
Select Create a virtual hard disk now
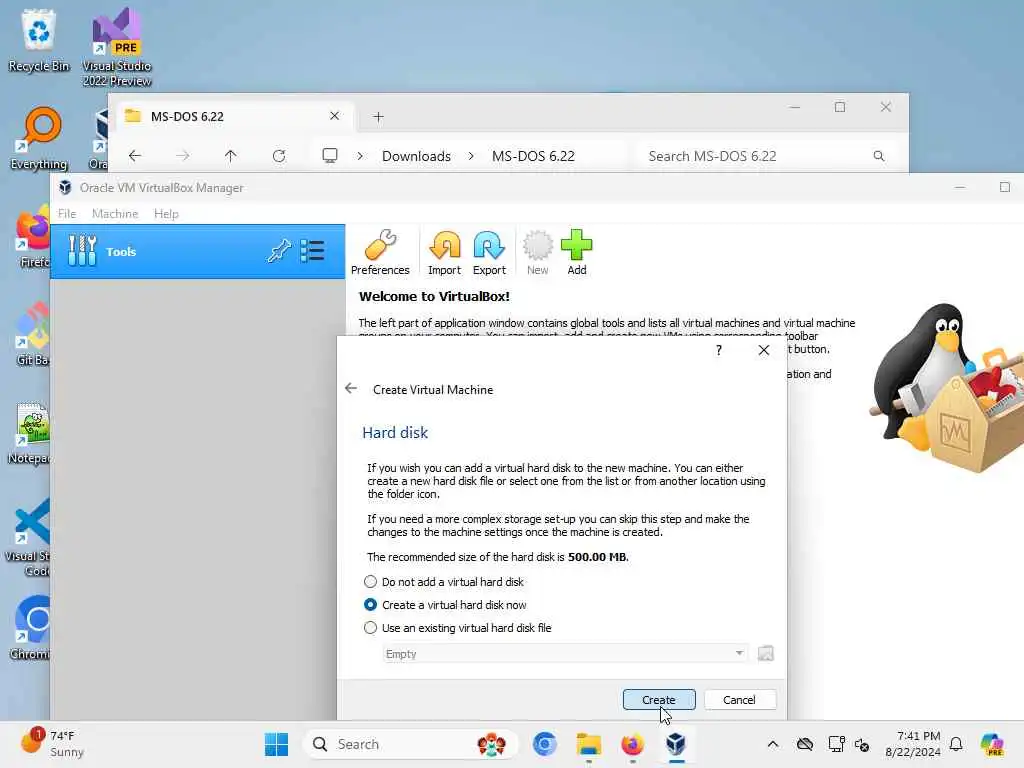pyautogui.click(x=445, y=605)
